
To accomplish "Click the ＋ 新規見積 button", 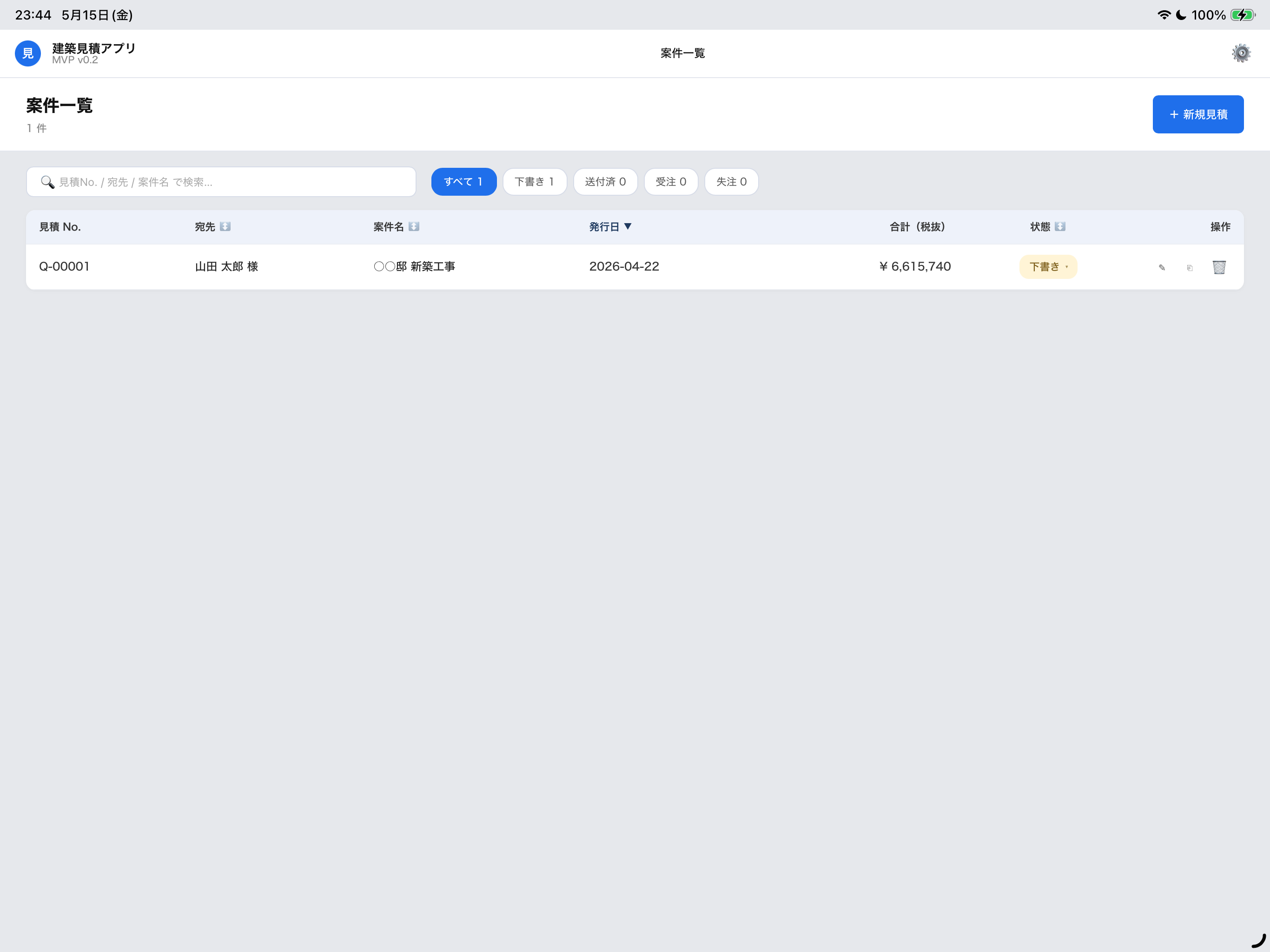I will click(x=1197, y=114).
